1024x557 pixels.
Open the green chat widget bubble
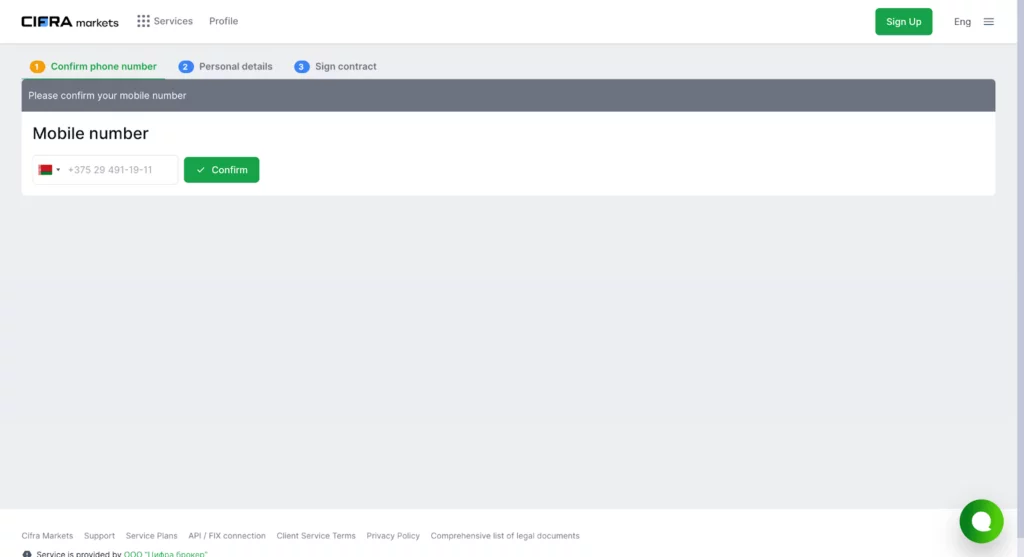[980, 521]
